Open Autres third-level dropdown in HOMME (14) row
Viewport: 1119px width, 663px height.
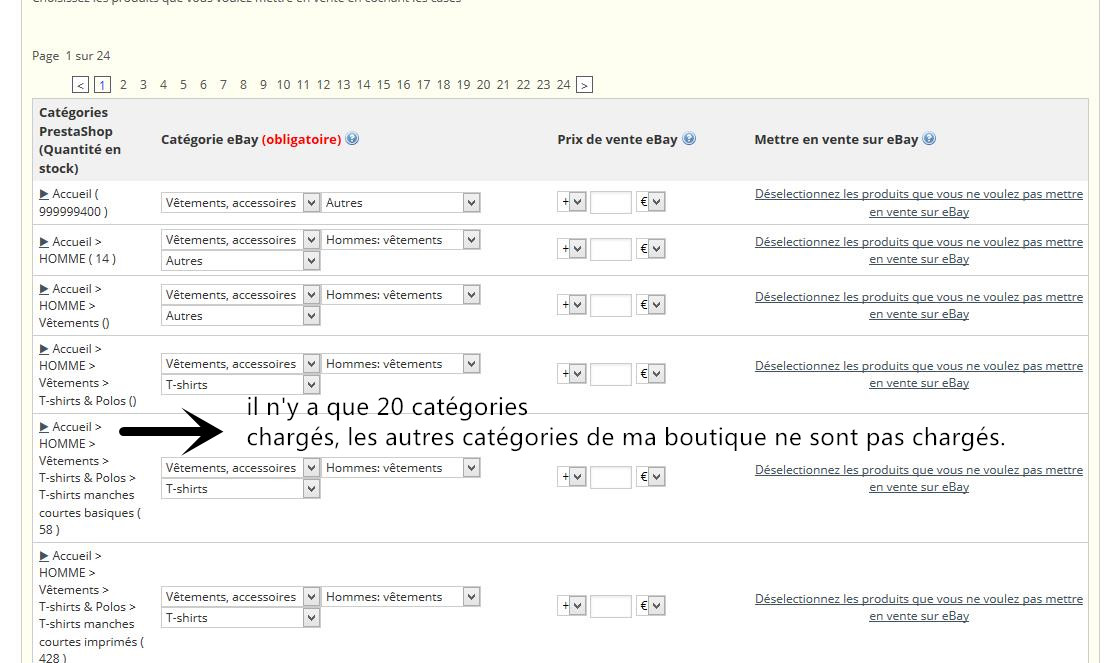pos(240,260)
